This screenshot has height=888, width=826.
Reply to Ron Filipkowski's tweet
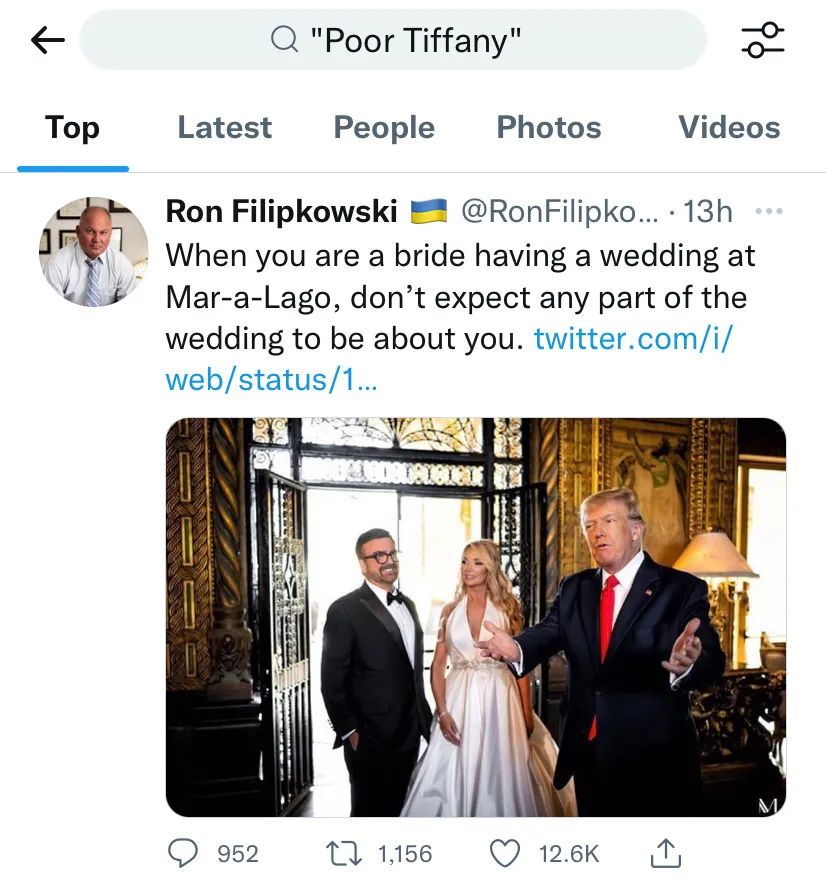point(184,853)
